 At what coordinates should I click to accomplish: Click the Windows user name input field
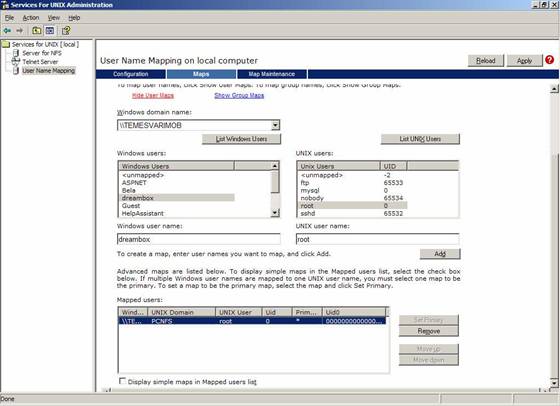point(199,239)
